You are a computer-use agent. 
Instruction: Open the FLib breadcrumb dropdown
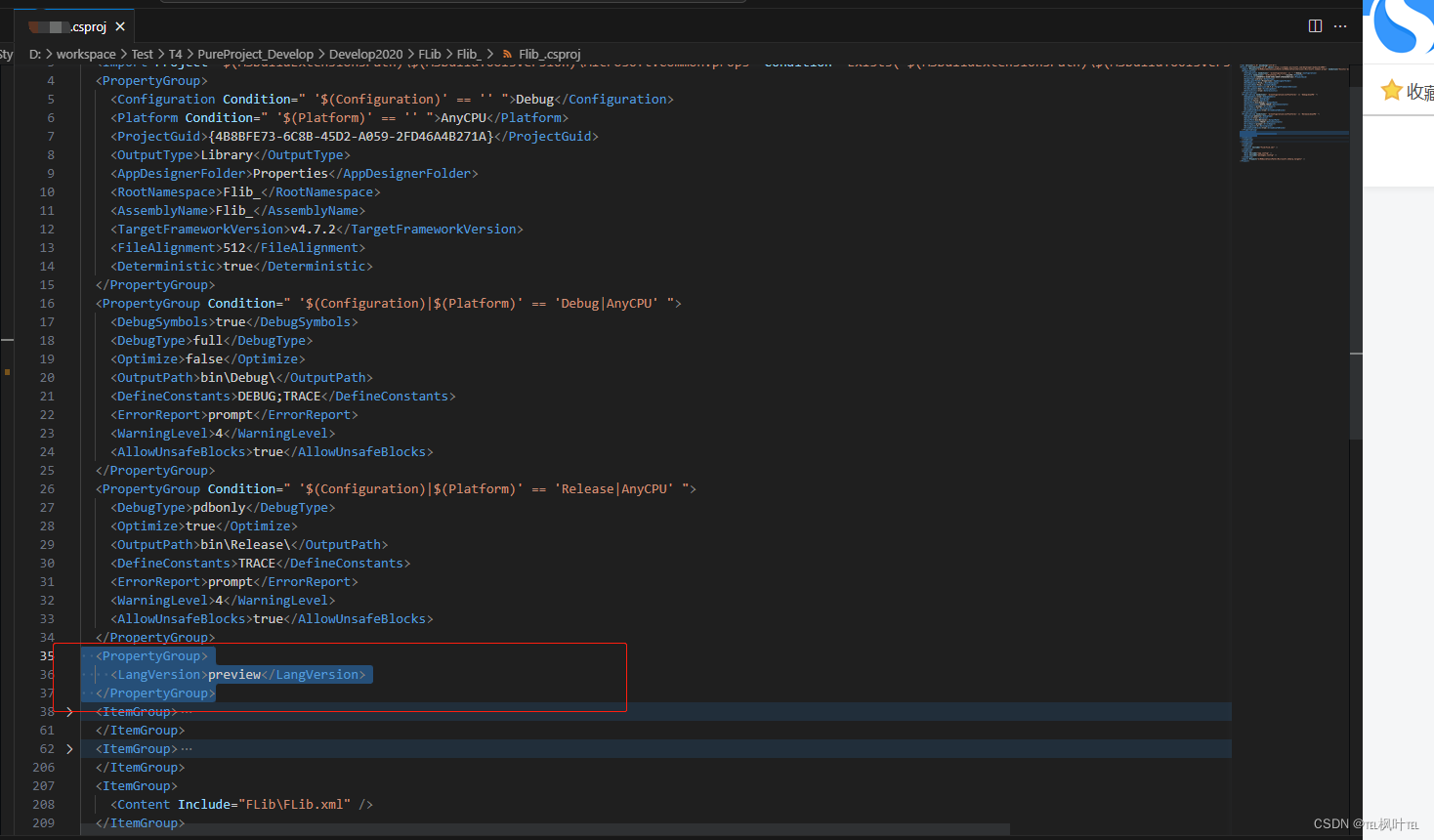coord(430,54)
